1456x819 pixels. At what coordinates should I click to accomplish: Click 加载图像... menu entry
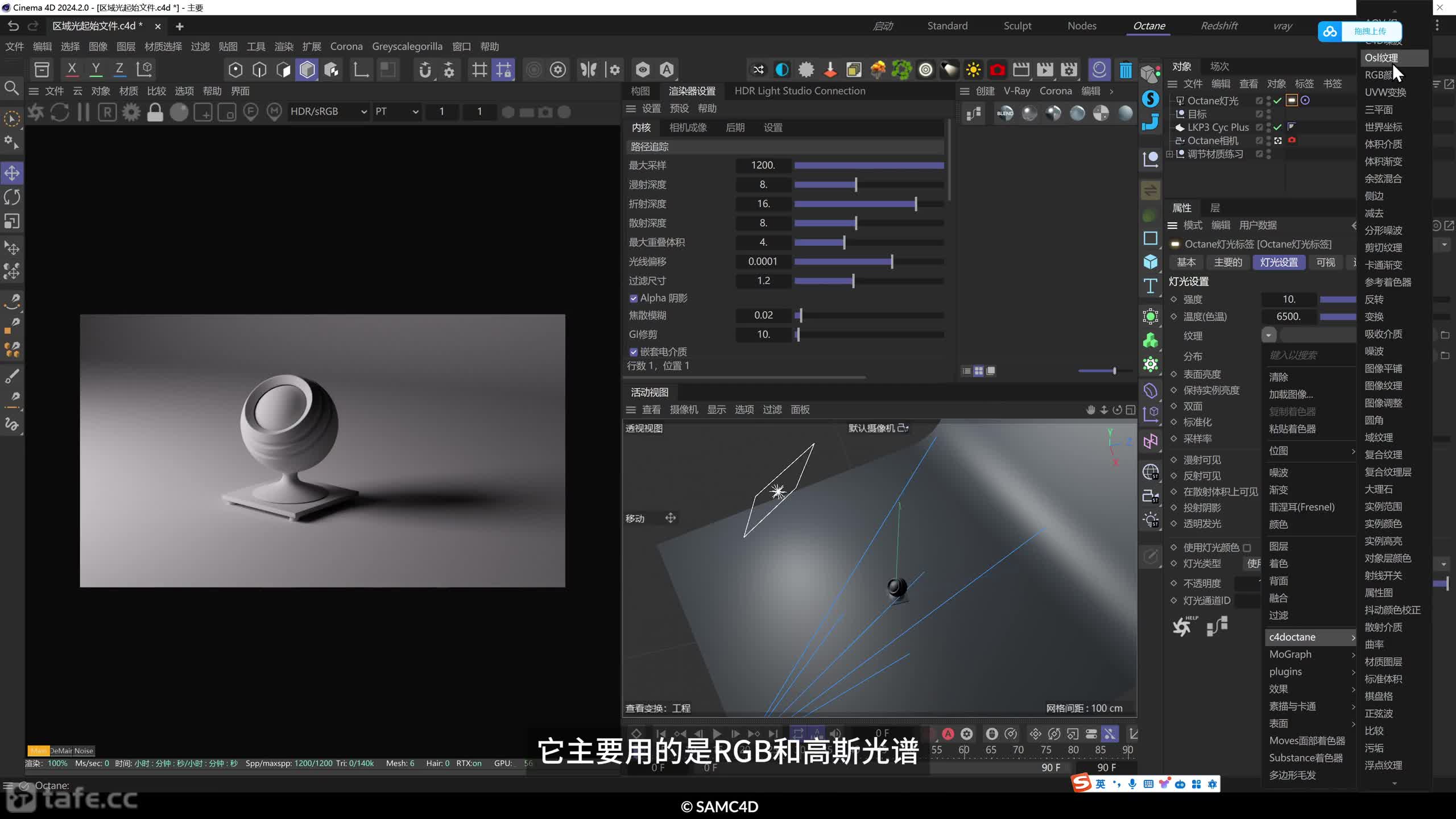coord(1291,395)
